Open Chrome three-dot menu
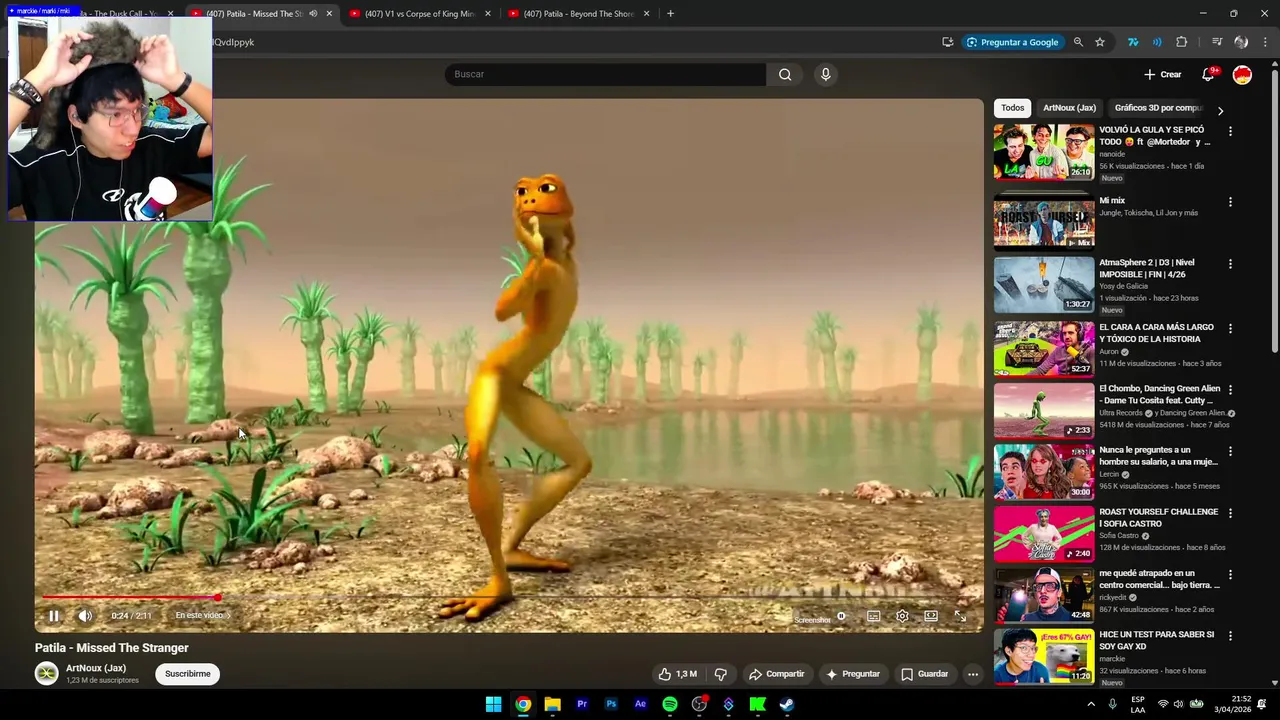Screen dimensions: 1280x720 tap(1266, 42)
